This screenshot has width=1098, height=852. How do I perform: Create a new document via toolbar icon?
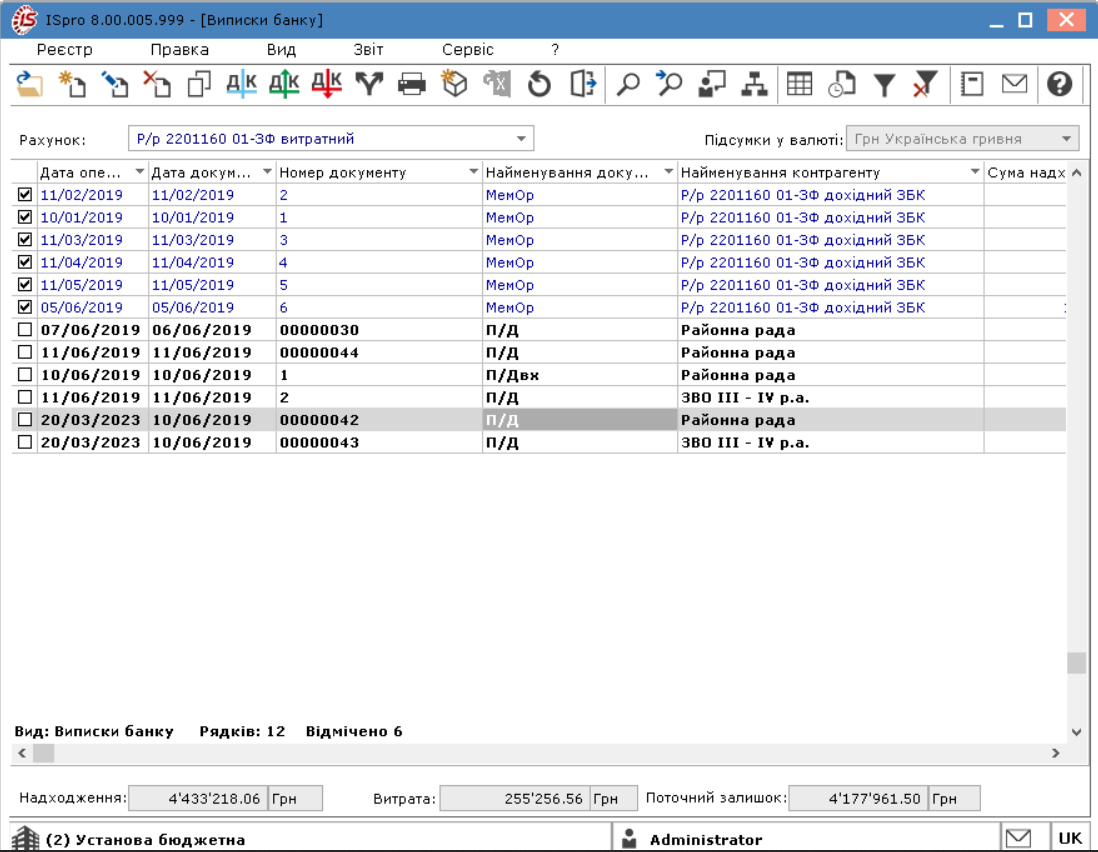[x=72, y=84]
